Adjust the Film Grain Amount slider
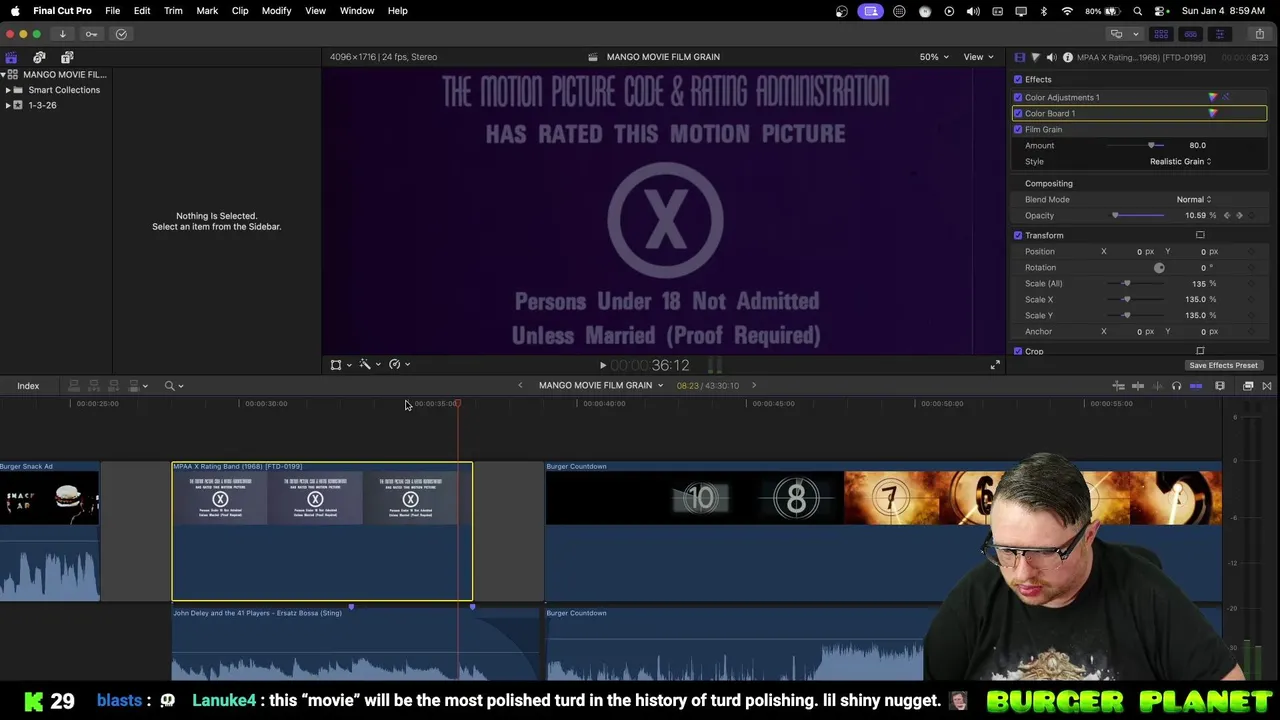Viewport: 1280px width, 720px height. (1135, 145)
